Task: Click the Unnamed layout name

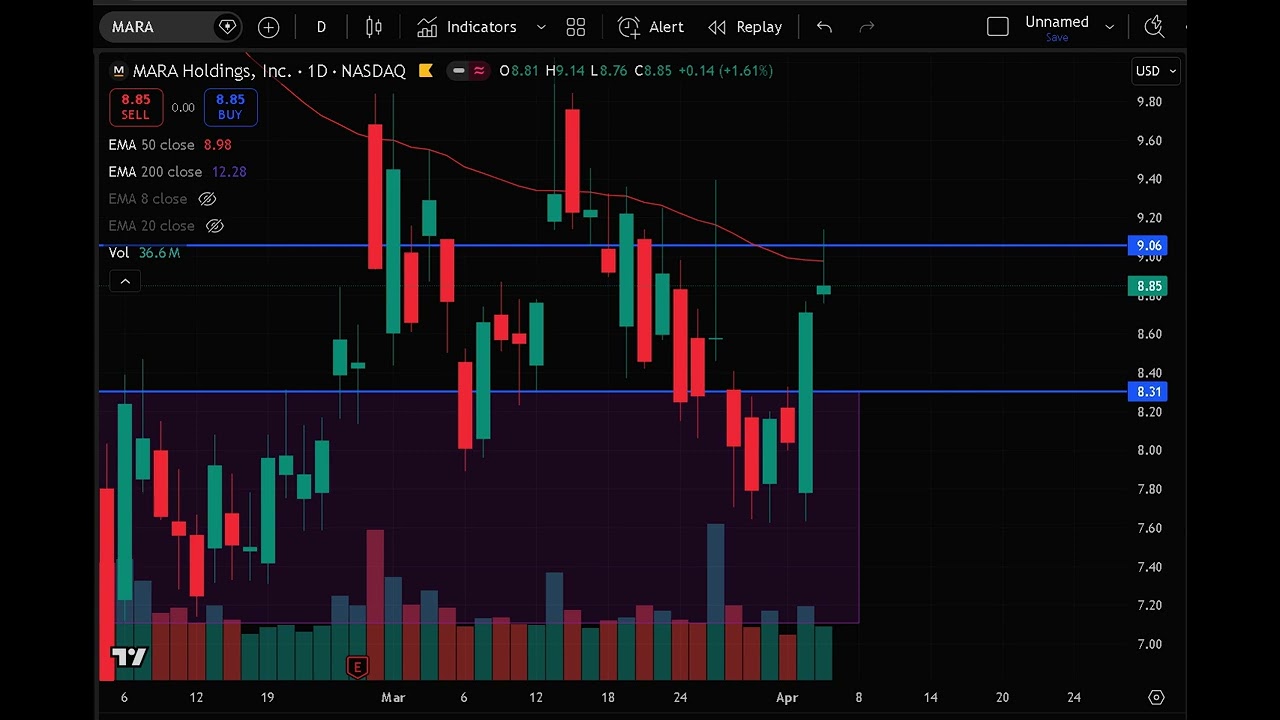Action: click(1057, 22)
